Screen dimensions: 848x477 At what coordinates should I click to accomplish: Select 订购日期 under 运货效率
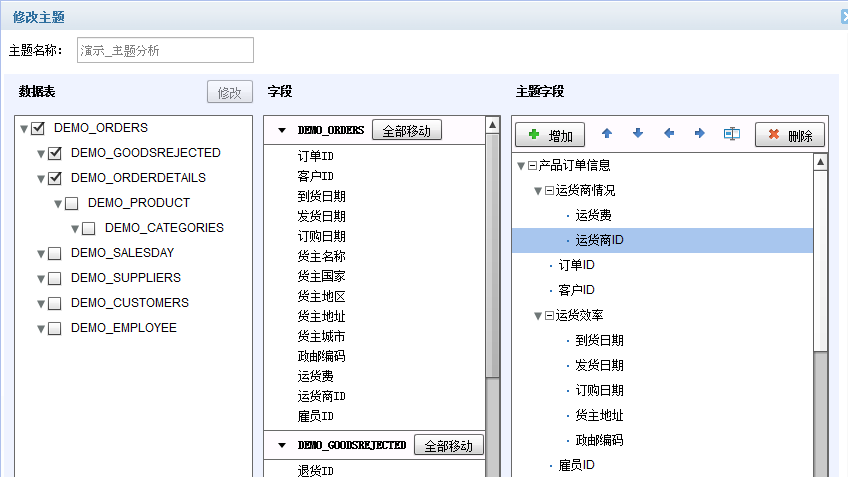[x=599, y=390]
